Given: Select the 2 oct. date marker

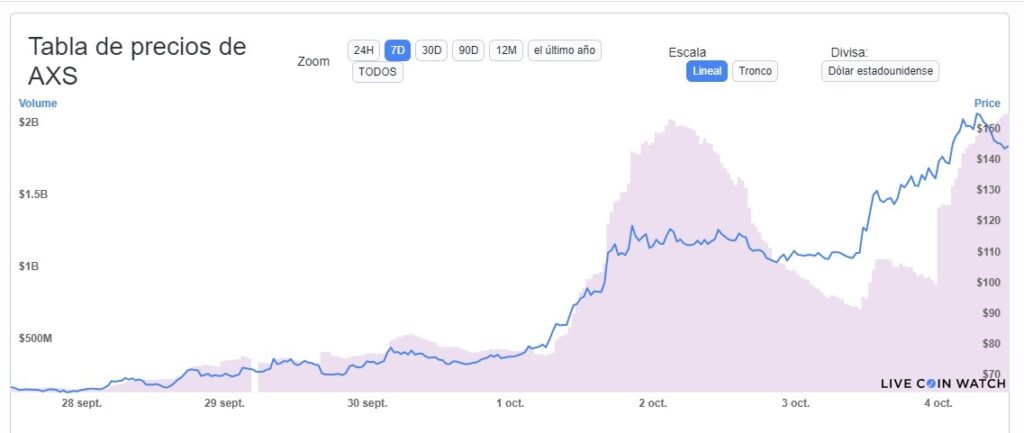Looking at the screenshot, I should click(652, 403).
